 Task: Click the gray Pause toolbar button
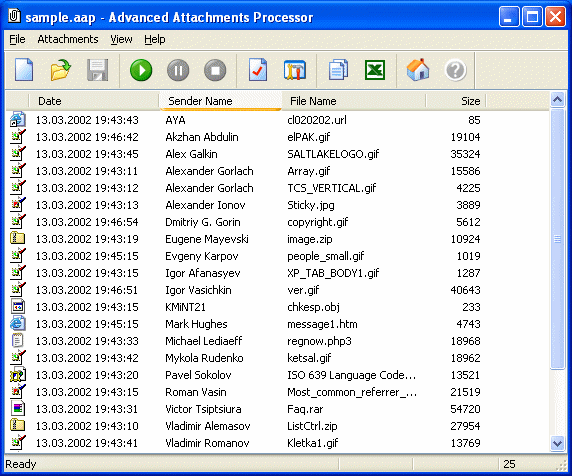click(x=178, y=70)
